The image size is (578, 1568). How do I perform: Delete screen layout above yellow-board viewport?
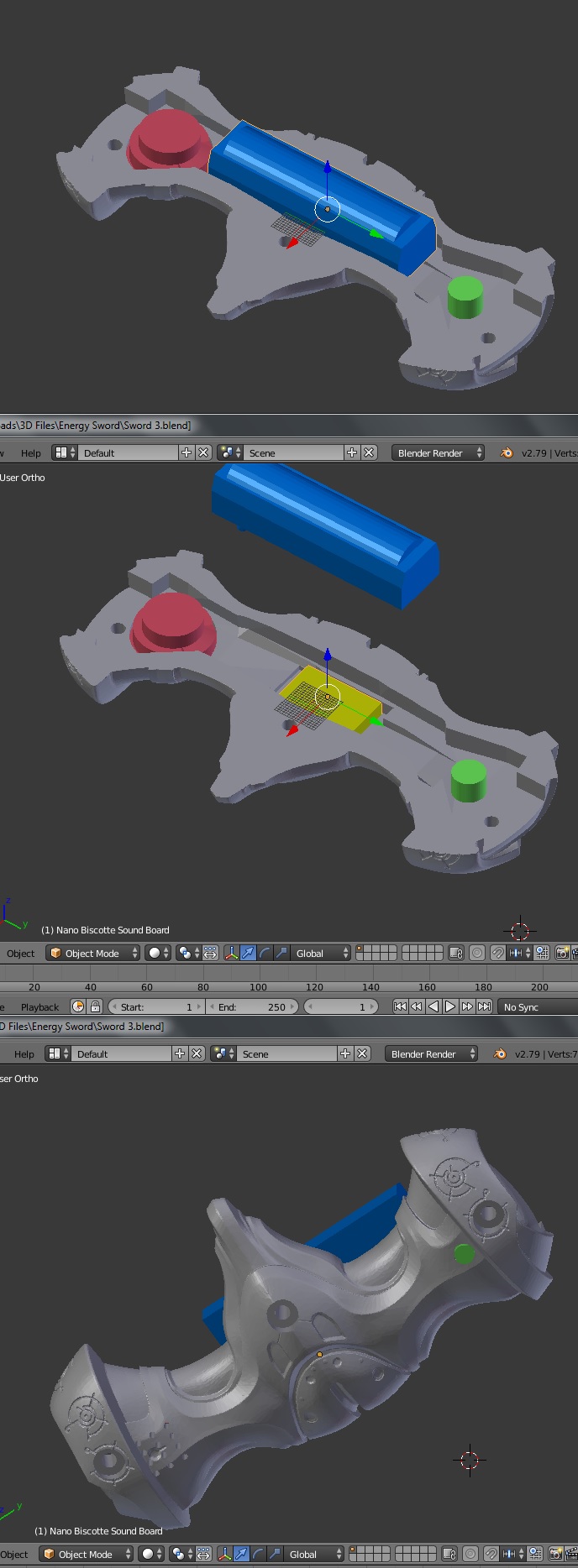(203, 452)
